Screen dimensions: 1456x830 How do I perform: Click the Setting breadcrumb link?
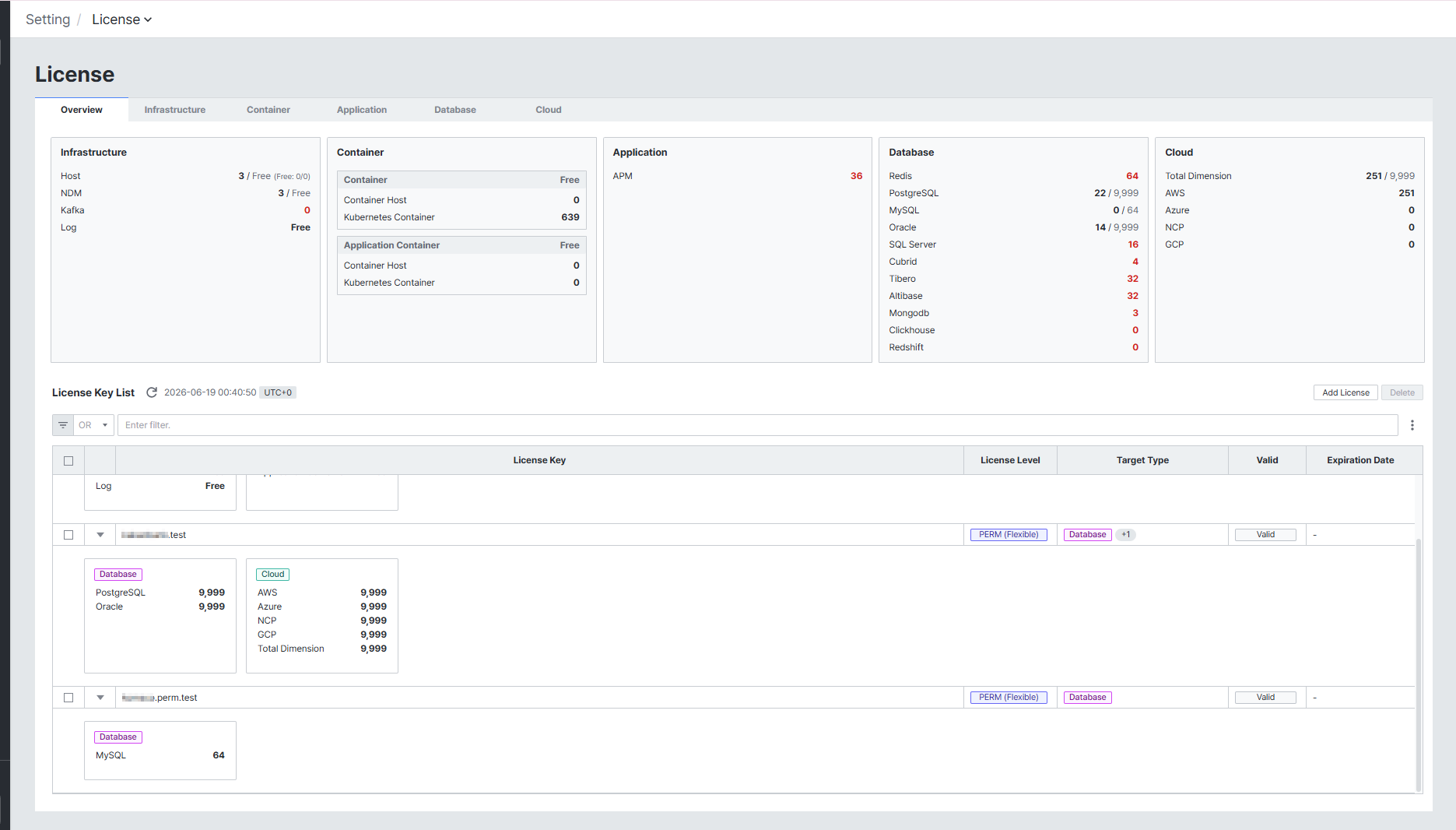click(47, 19)
